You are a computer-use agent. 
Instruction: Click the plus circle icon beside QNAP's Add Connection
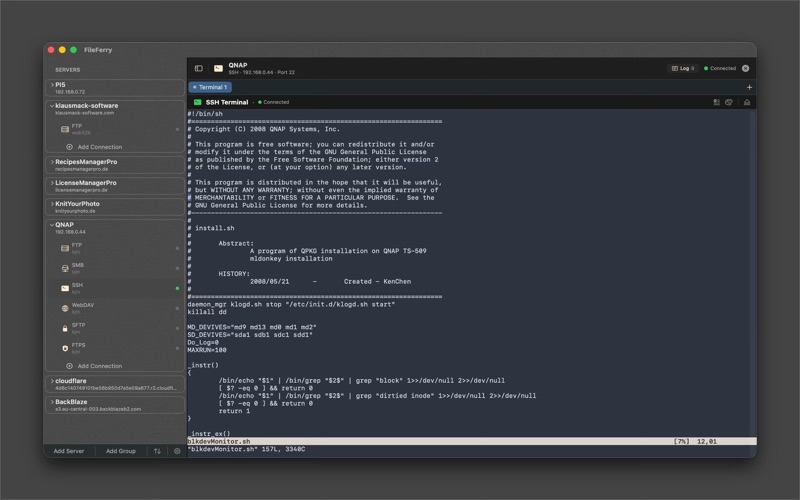tap(69, 366)
